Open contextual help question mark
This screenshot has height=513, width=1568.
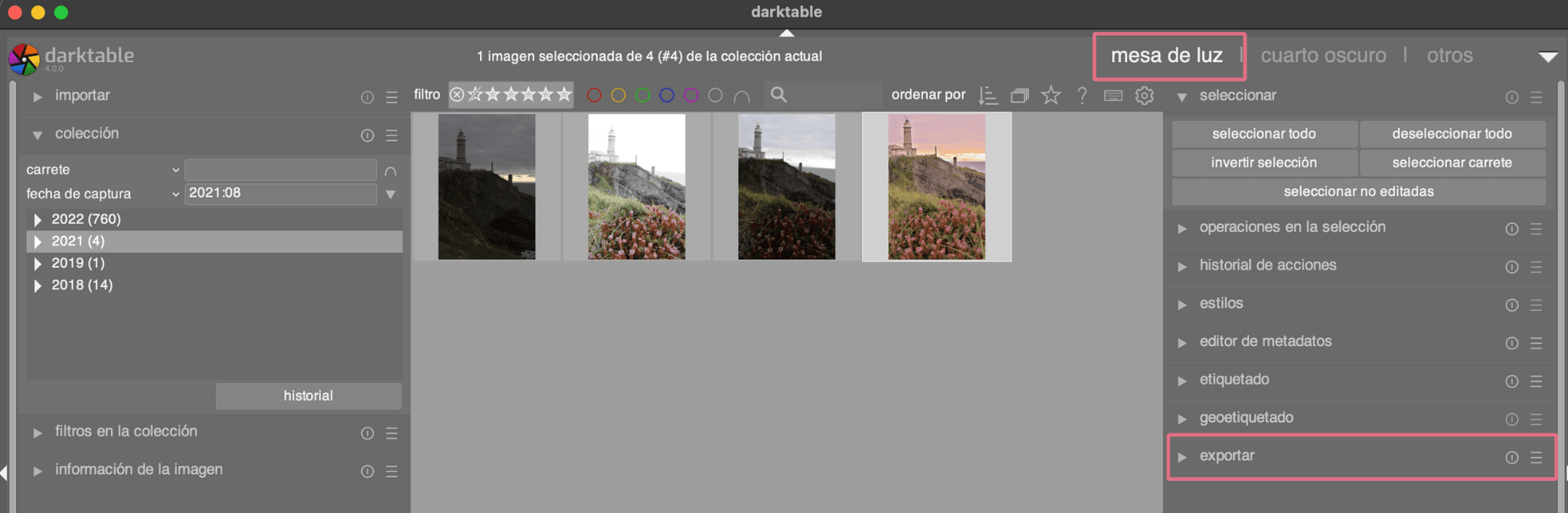click(x=1082, y=96)
